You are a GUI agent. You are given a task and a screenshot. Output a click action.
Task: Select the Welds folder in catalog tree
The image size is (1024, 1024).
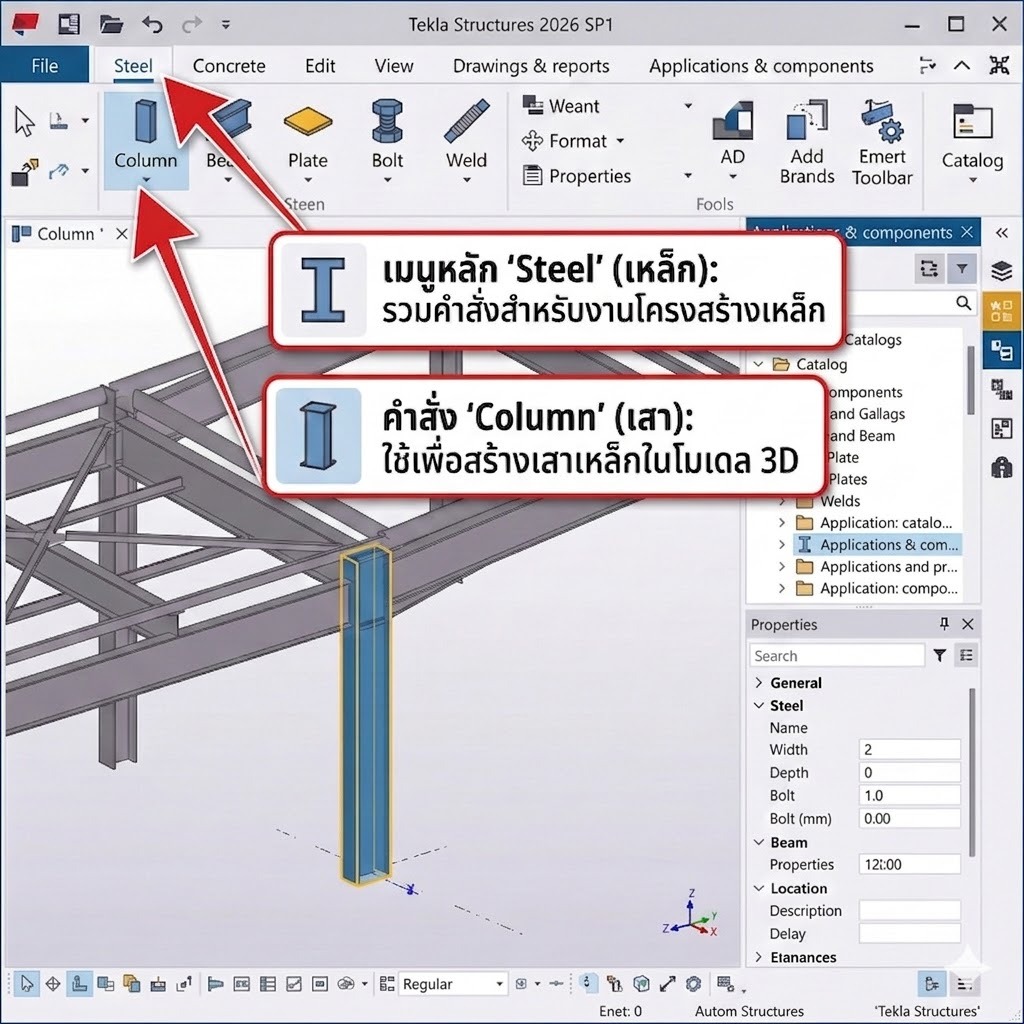840,501
